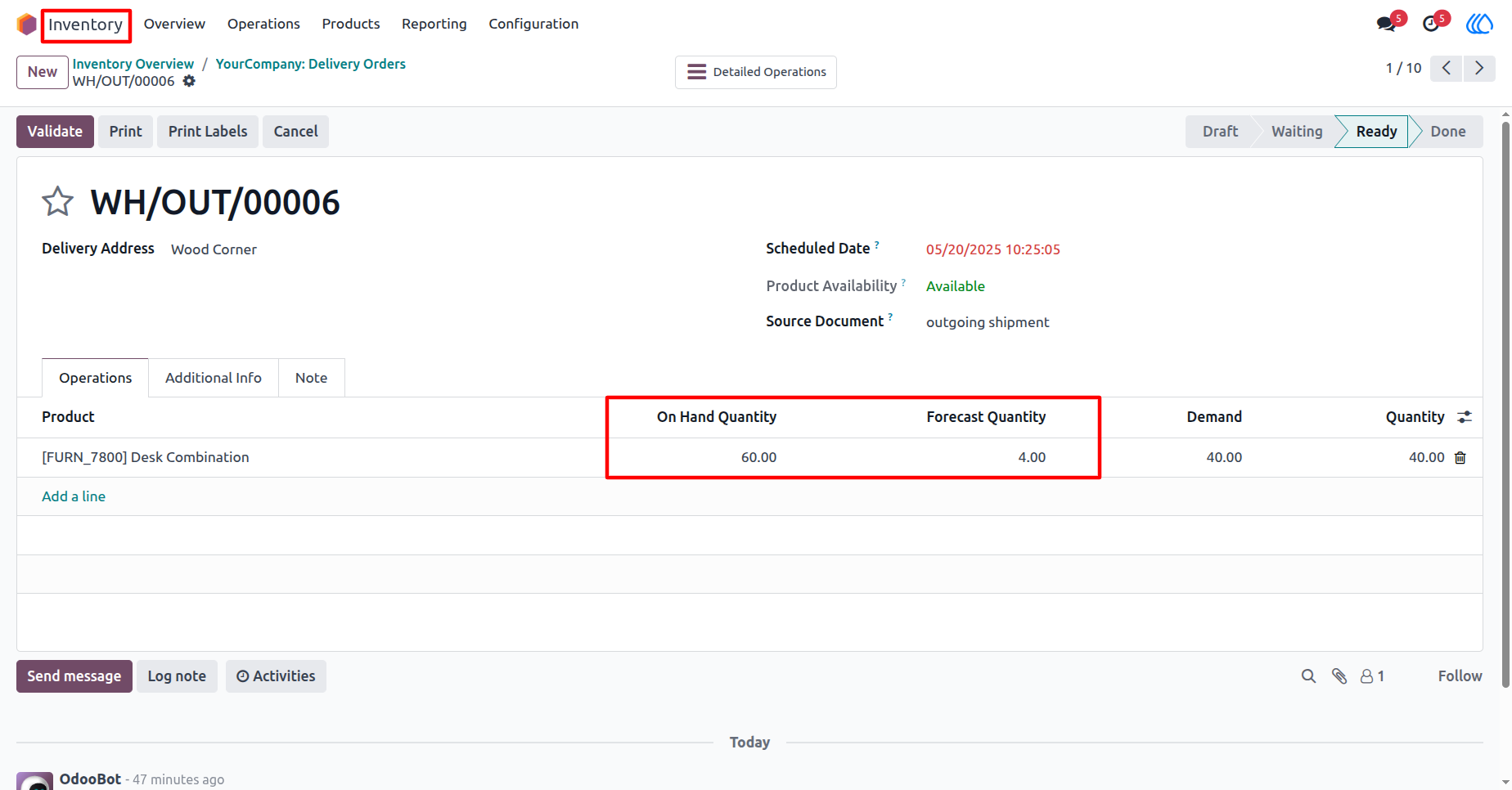Delete the Desk Combination line
This screenshot has height=790, width=1512.
point(1460,458)
